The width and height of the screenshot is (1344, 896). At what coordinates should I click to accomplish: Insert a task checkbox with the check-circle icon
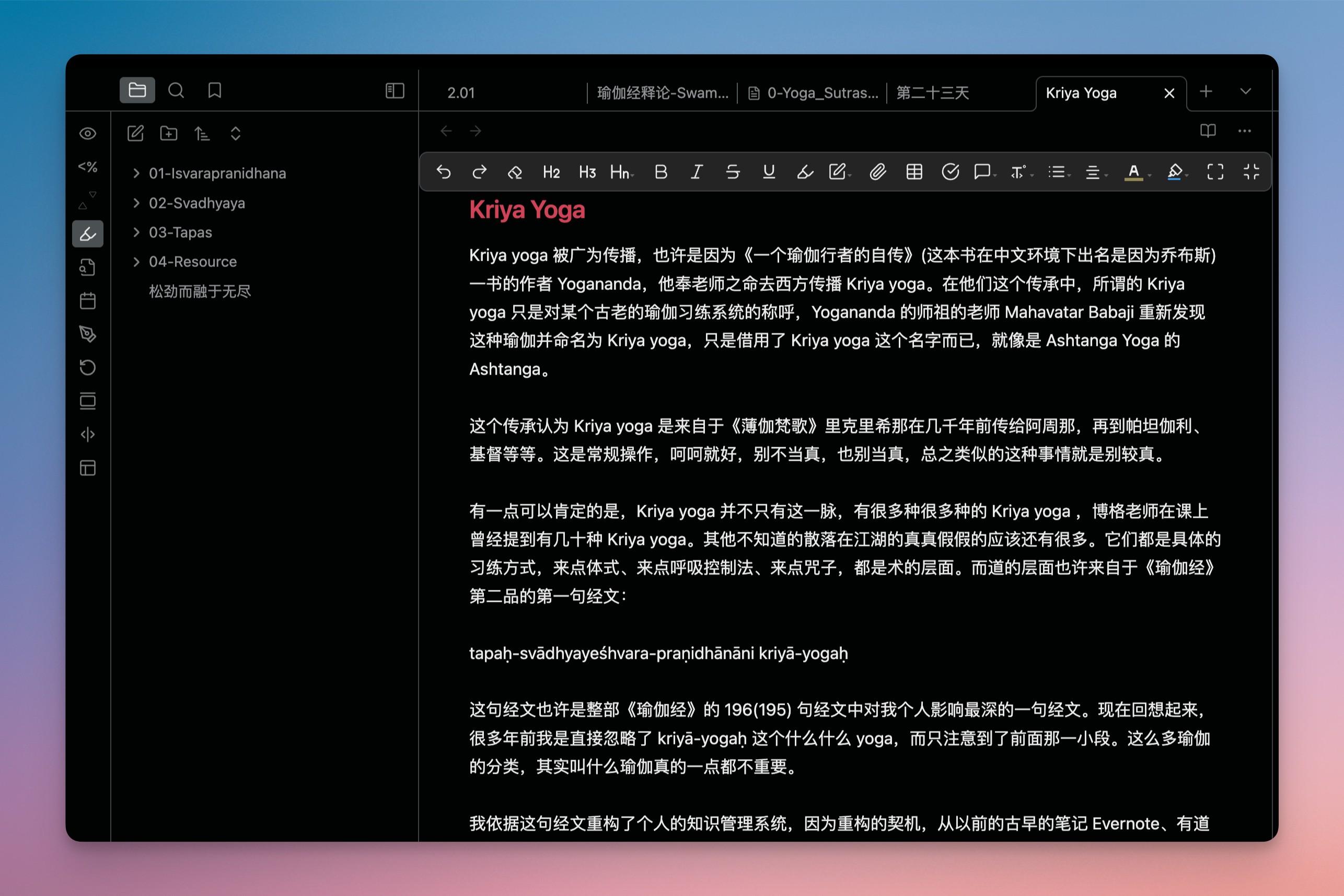(x=951, y=171)
